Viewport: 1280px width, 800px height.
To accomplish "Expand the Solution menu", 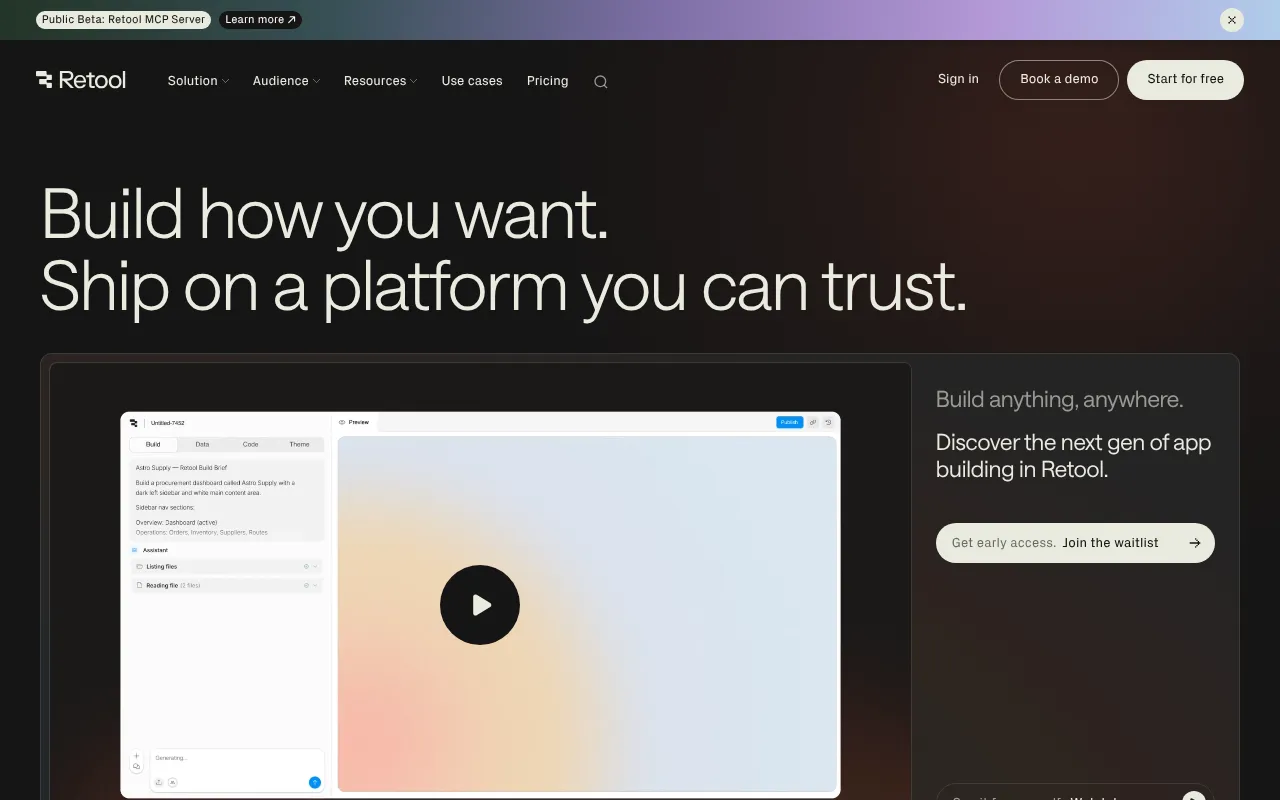I will pos(198,81).
